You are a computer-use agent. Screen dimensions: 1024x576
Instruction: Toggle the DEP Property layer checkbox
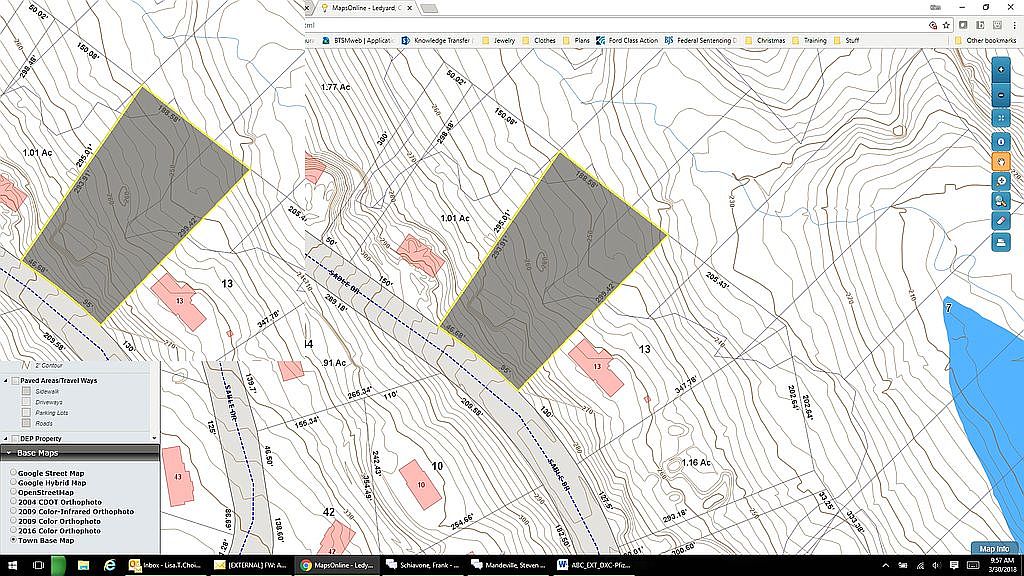click(x=14, y=438)
